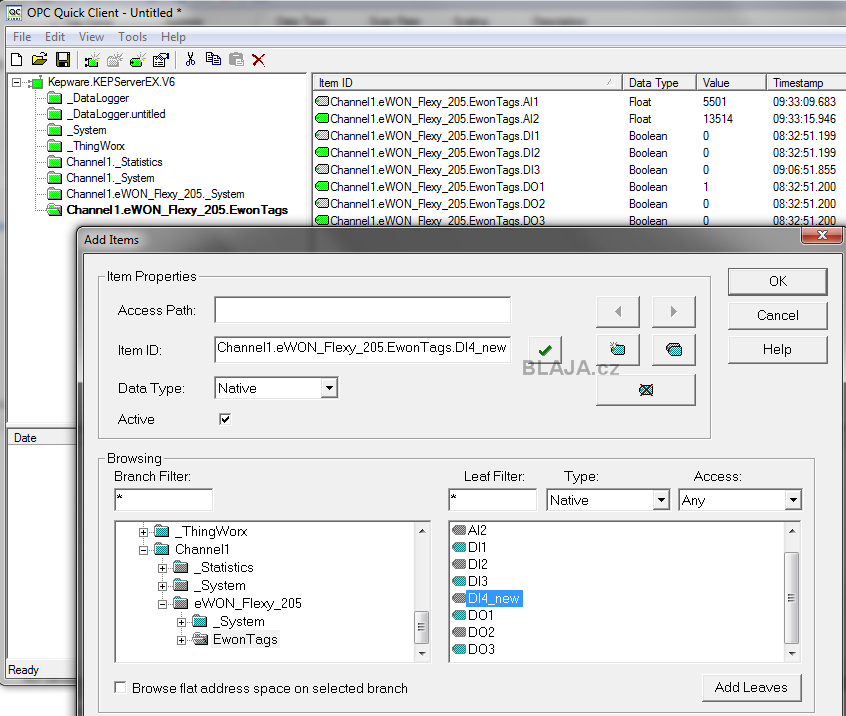
Task: Collapse the Kepware.KEPServerEX.V6 tree node
Action: (x=17, y=83)
